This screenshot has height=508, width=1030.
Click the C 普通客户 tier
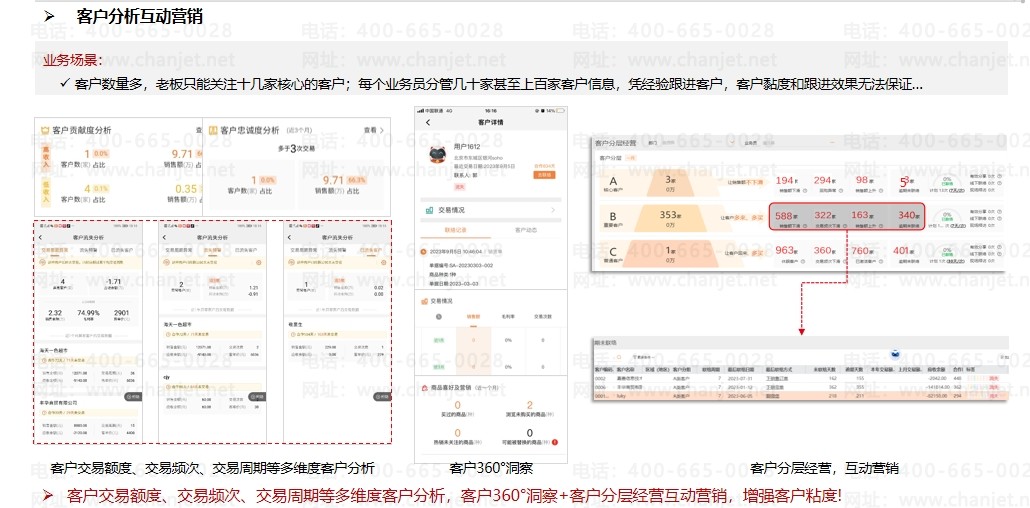tap(614, 253)
